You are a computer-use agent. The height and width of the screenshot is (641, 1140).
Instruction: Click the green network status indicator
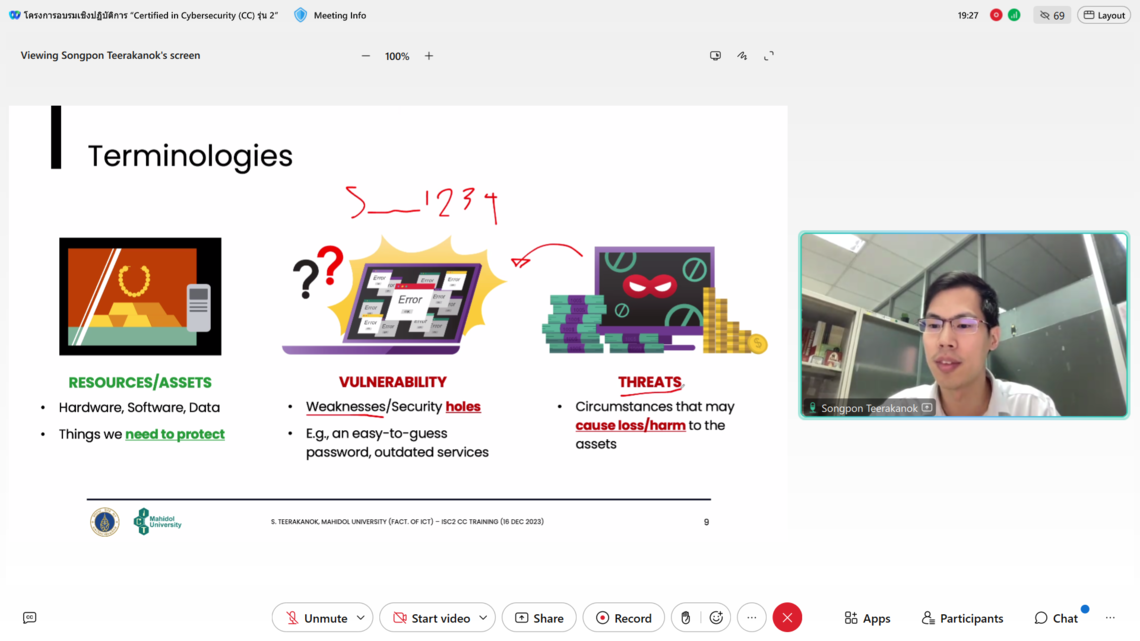click(x=1014, y=15)
